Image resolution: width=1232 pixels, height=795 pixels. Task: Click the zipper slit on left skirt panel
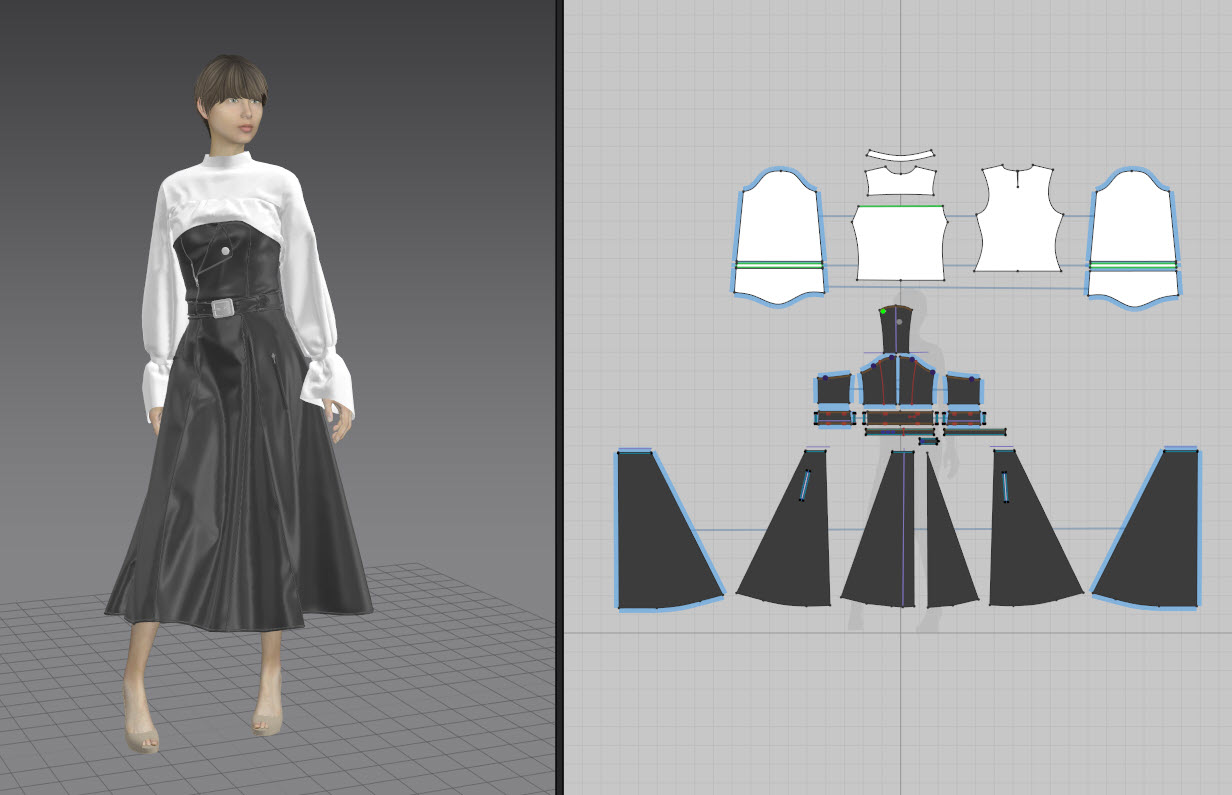point(804,485)
